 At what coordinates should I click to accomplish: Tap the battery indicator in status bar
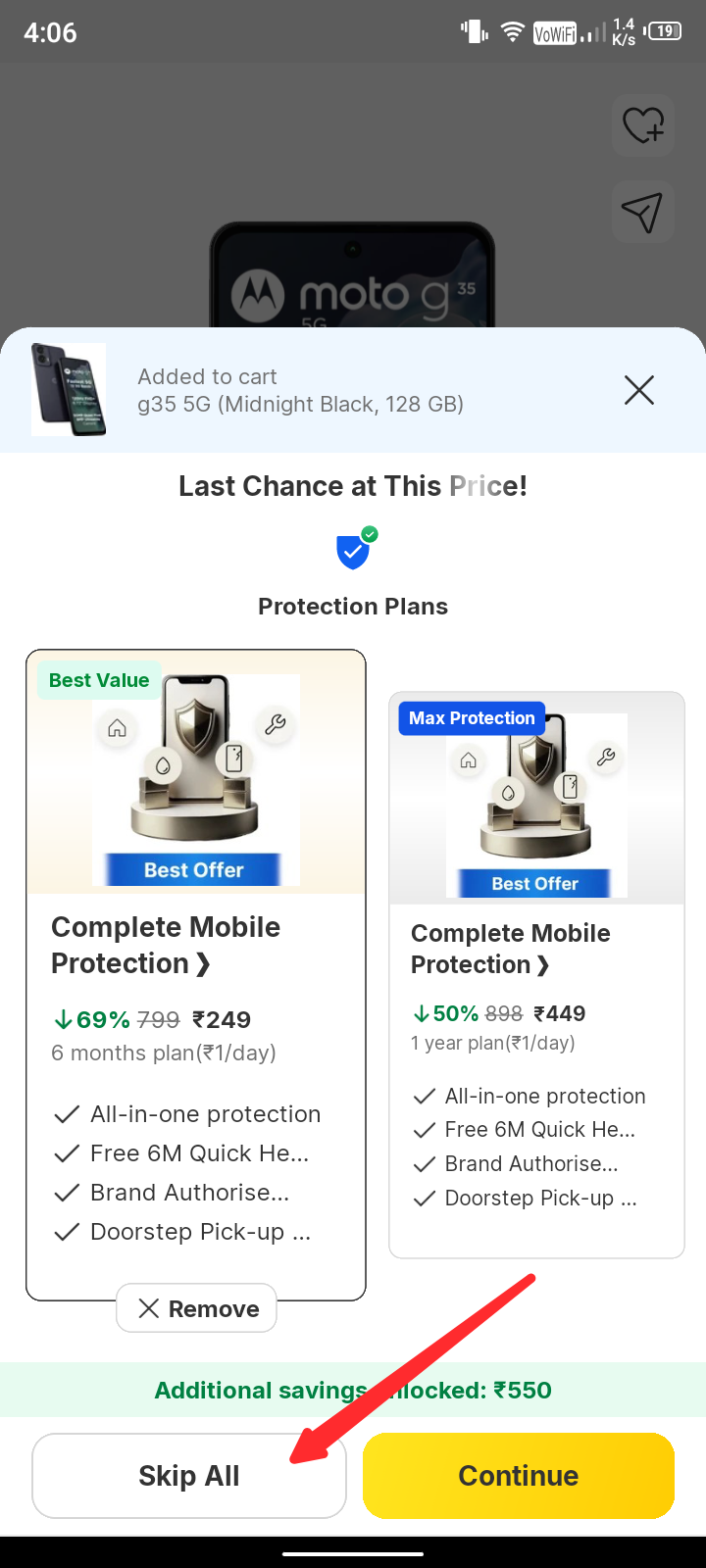pos(664,31)
